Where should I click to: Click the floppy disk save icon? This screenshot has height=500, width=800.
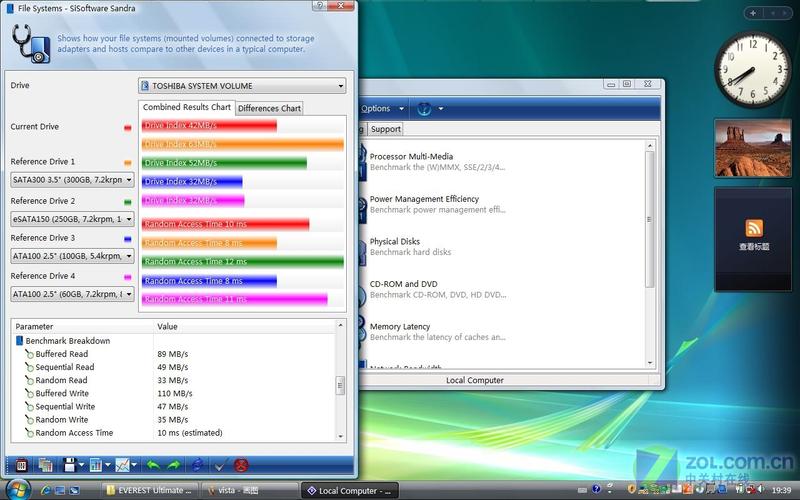(x=69, y=465)
